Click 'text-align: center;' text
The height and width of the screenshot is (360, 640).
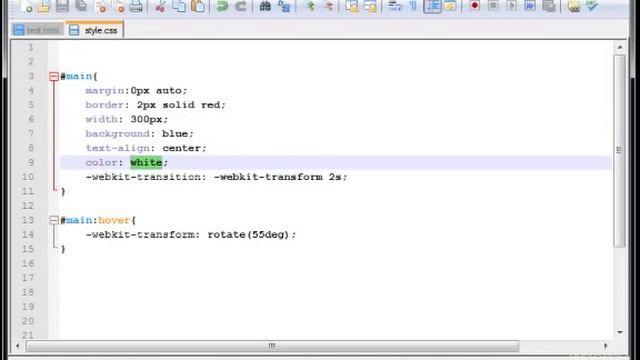coord(146,148)
